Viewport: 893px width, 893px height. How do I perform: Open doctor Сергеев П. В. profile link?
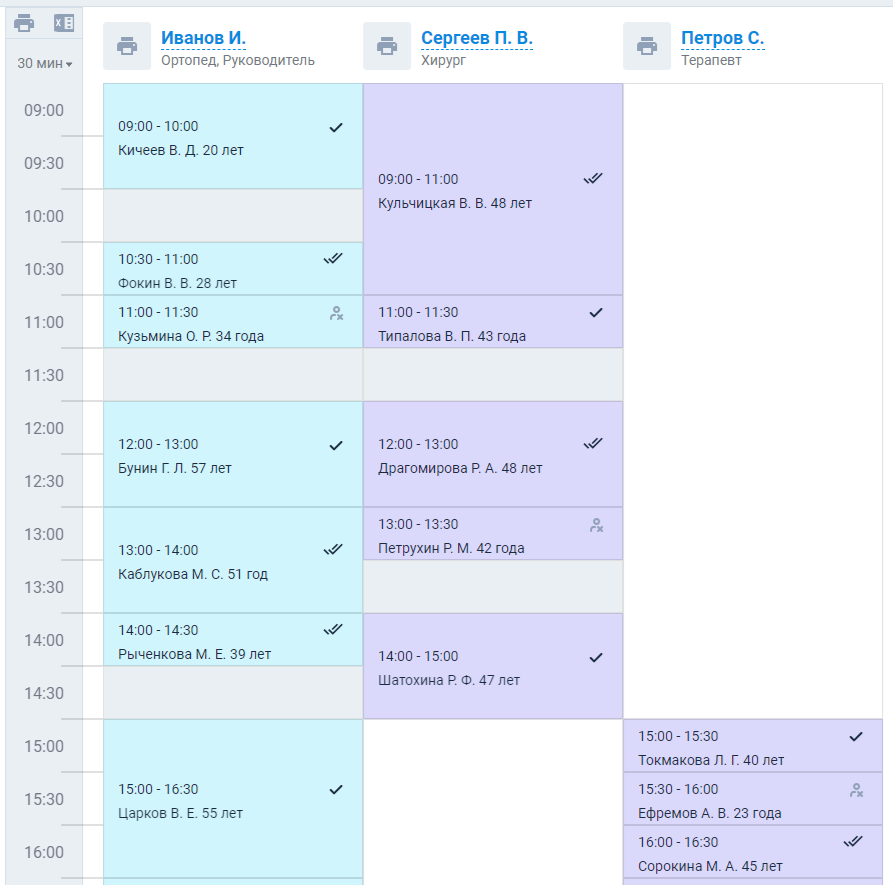click(477, 38)
